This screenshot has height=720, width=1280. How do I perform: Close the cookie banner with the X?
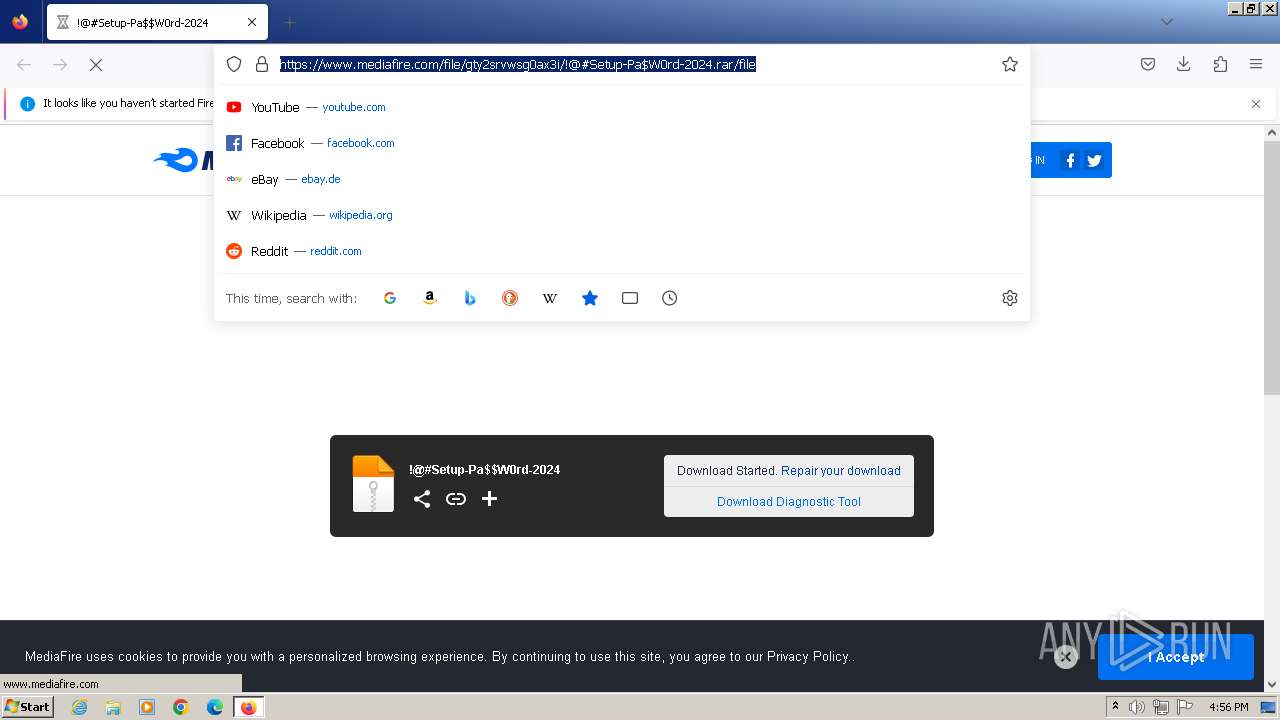1066,657
